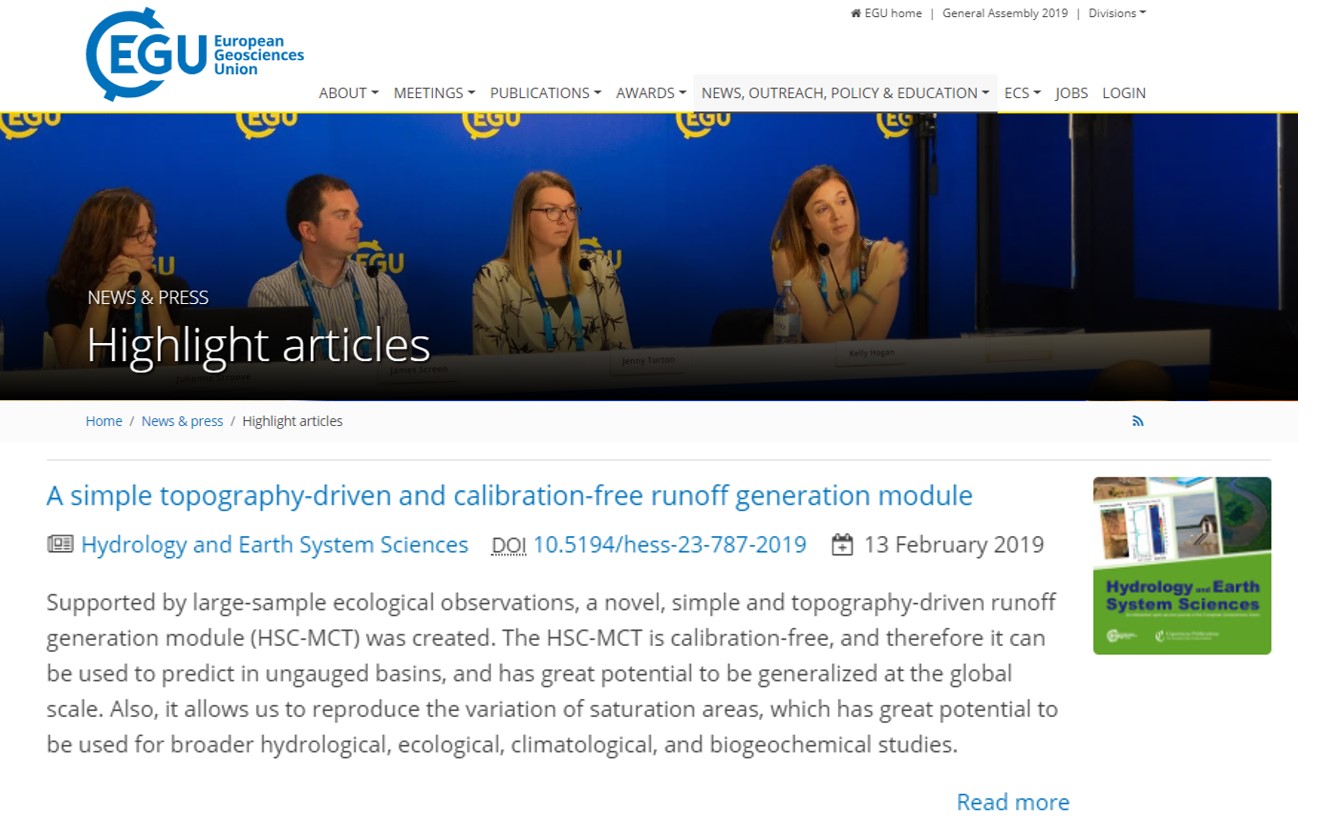Click the calendar icon beside the date
This screenshot has height=827, width=1329.
842,545
